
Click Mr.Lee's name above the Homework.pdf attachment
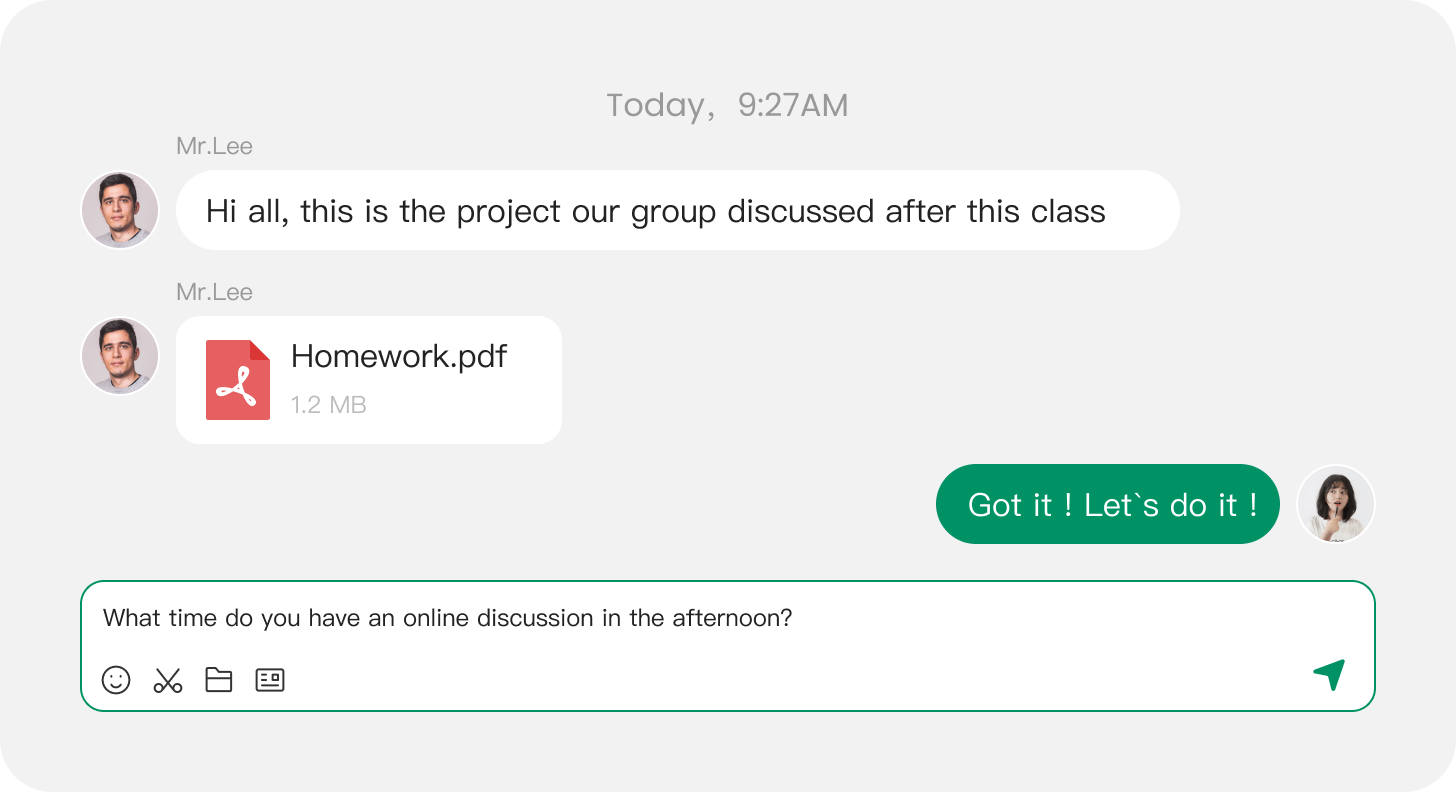click(214, 292)
